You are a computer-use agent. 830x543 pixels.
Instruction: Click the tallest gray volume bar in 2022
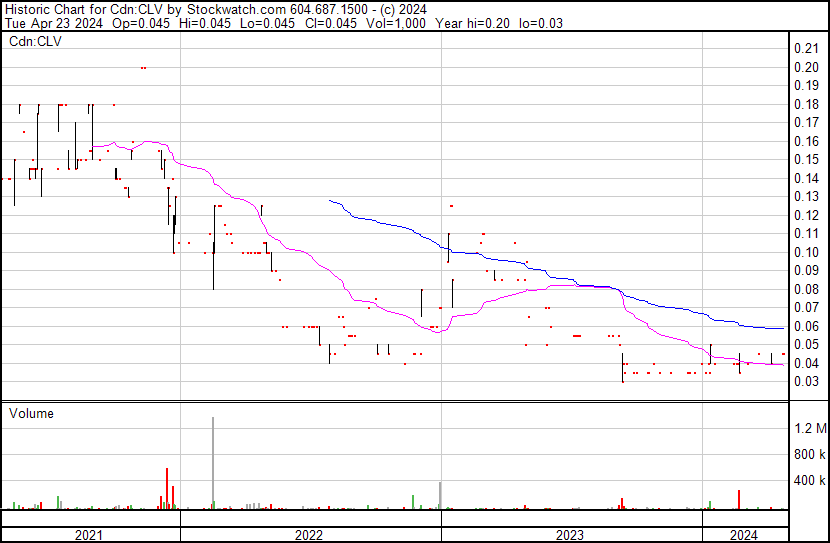(213, 460)
